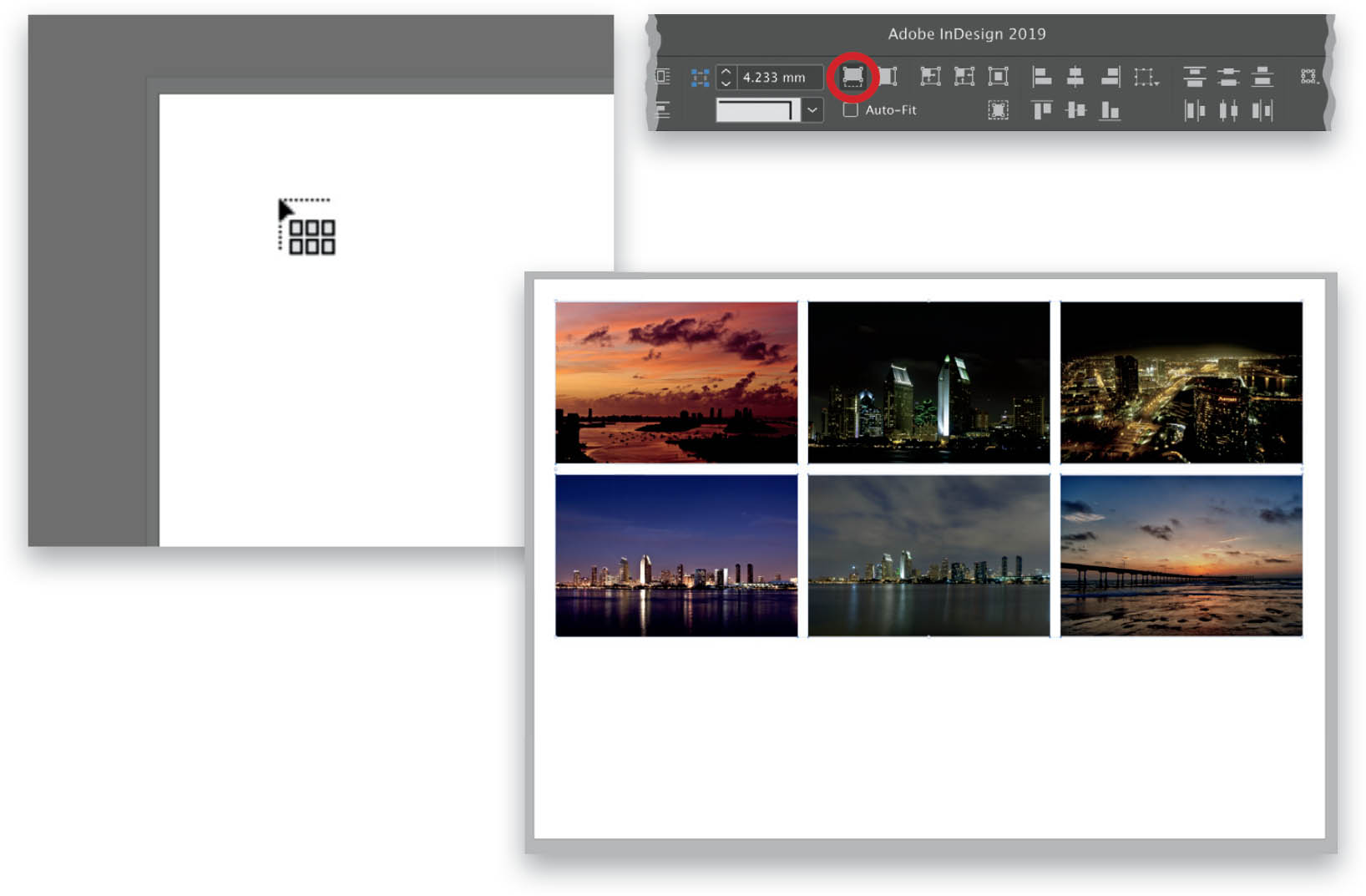Click the Center Content icon

[x=998, y=77]
